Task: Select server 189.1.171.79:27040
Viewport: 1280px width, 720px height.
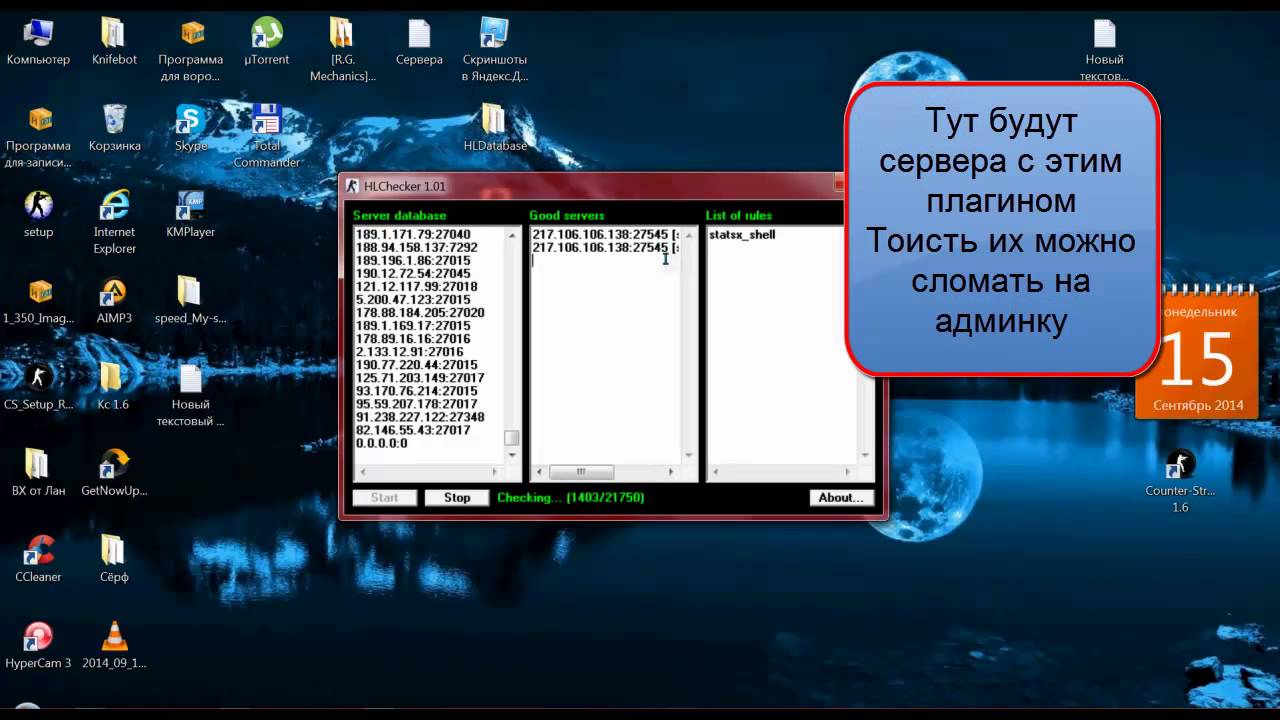Action: (413, 235)
